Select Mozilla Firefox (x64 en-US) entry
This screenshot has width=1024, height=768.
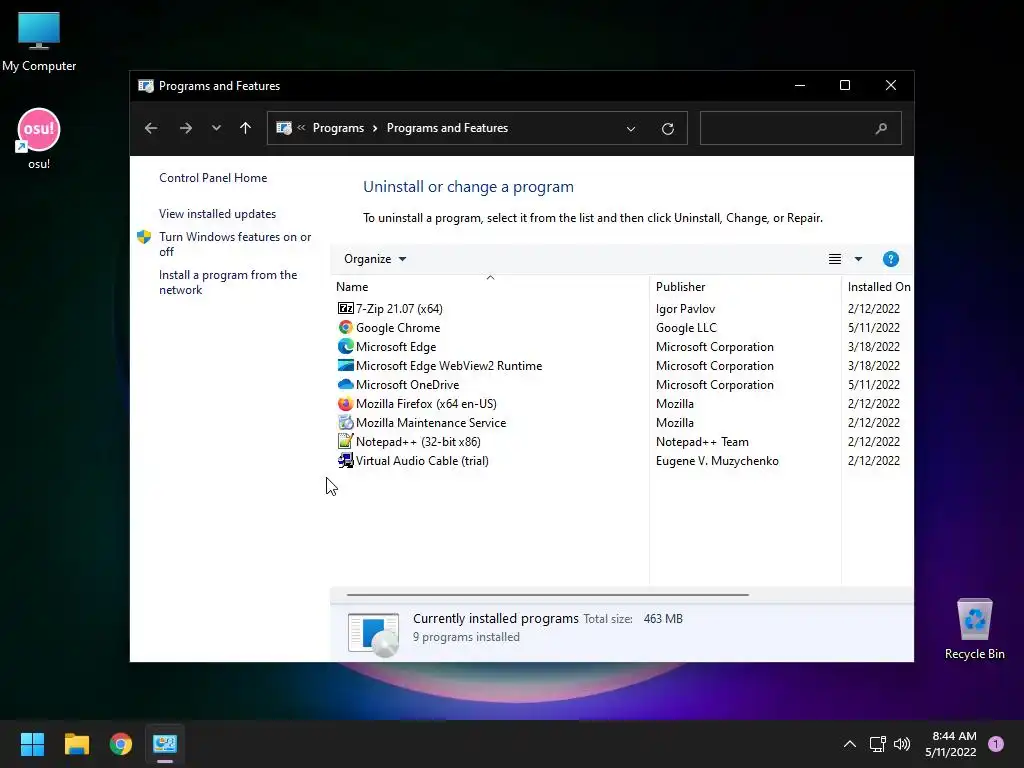click(426, 404)
